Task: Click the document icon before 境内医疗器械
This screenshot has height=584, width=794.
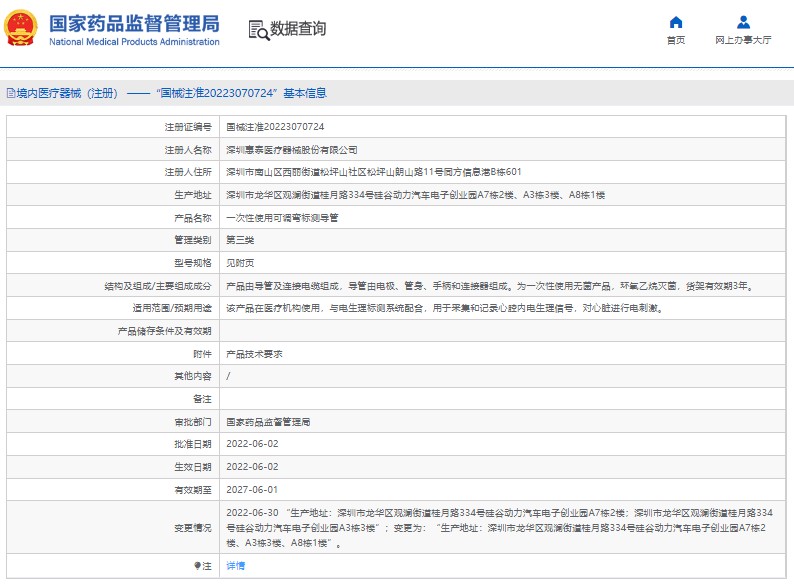Action: 10,93
